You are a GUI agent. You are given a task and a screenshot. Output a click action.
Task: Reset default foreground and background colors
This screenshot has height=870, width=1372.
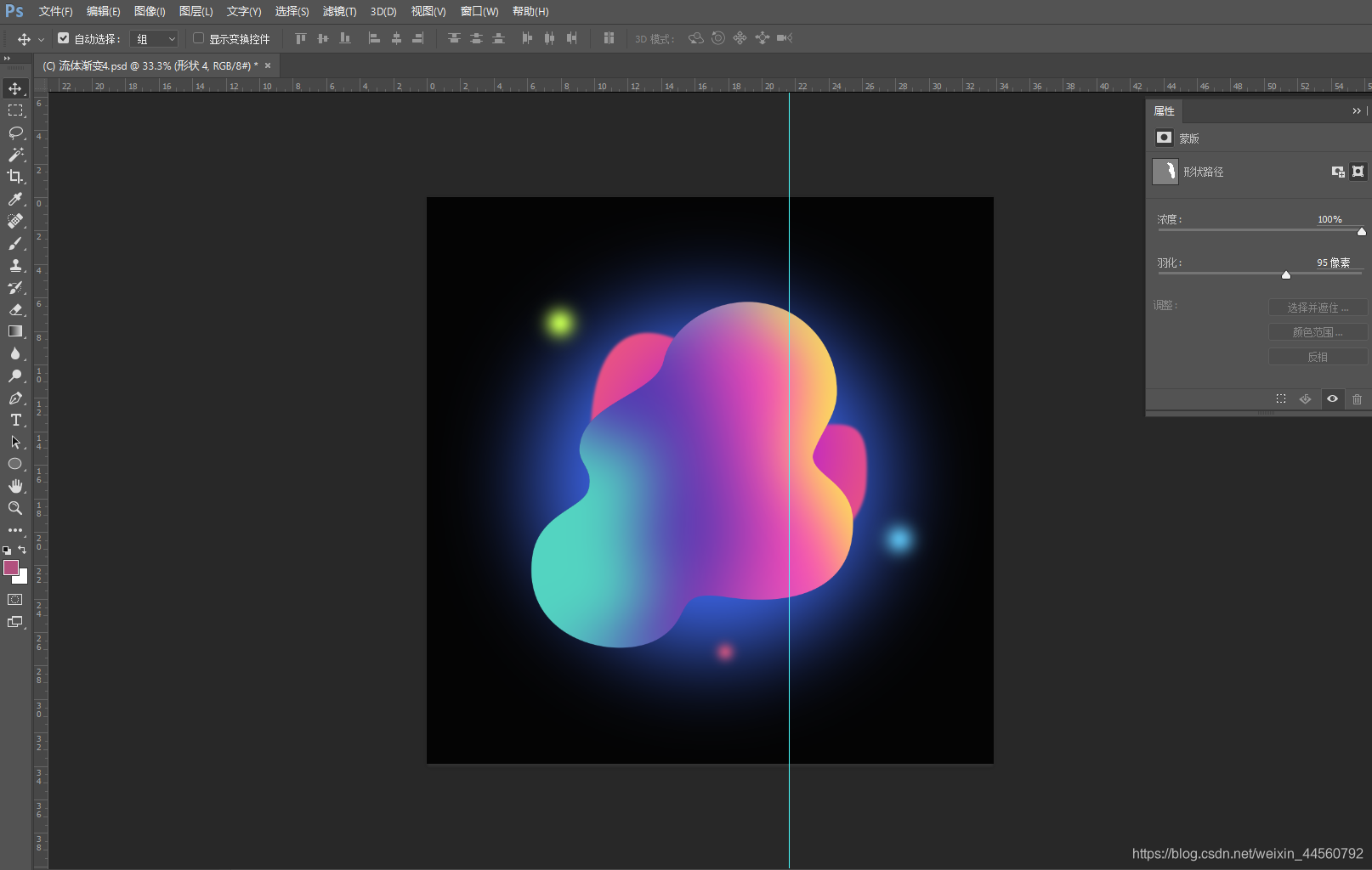[x=7, y=551]
